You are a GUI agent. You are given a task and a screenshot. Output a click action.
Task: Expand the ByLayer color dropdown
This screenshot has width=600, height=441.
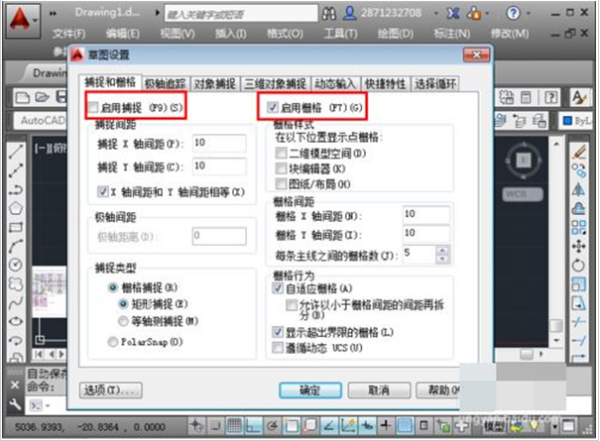pyautogui.click(x=577, y=121)
